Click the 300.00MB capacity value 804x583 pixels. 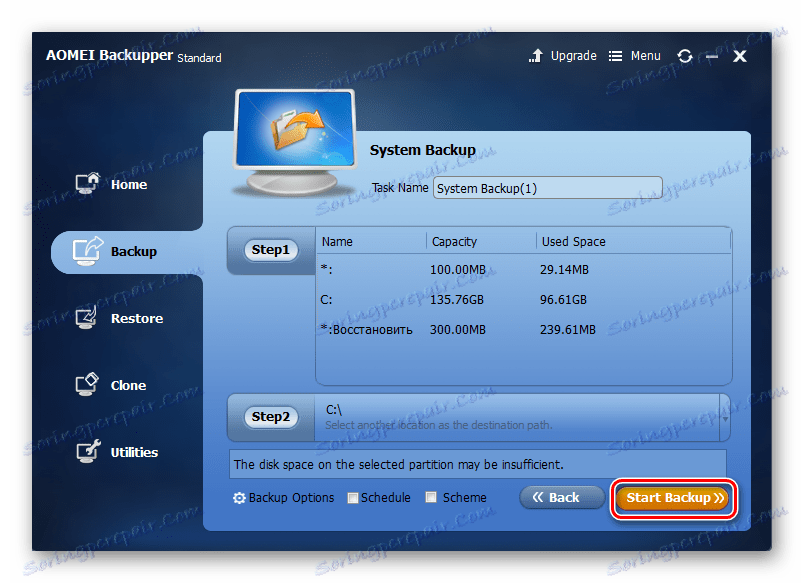click(x=457, y=330)
